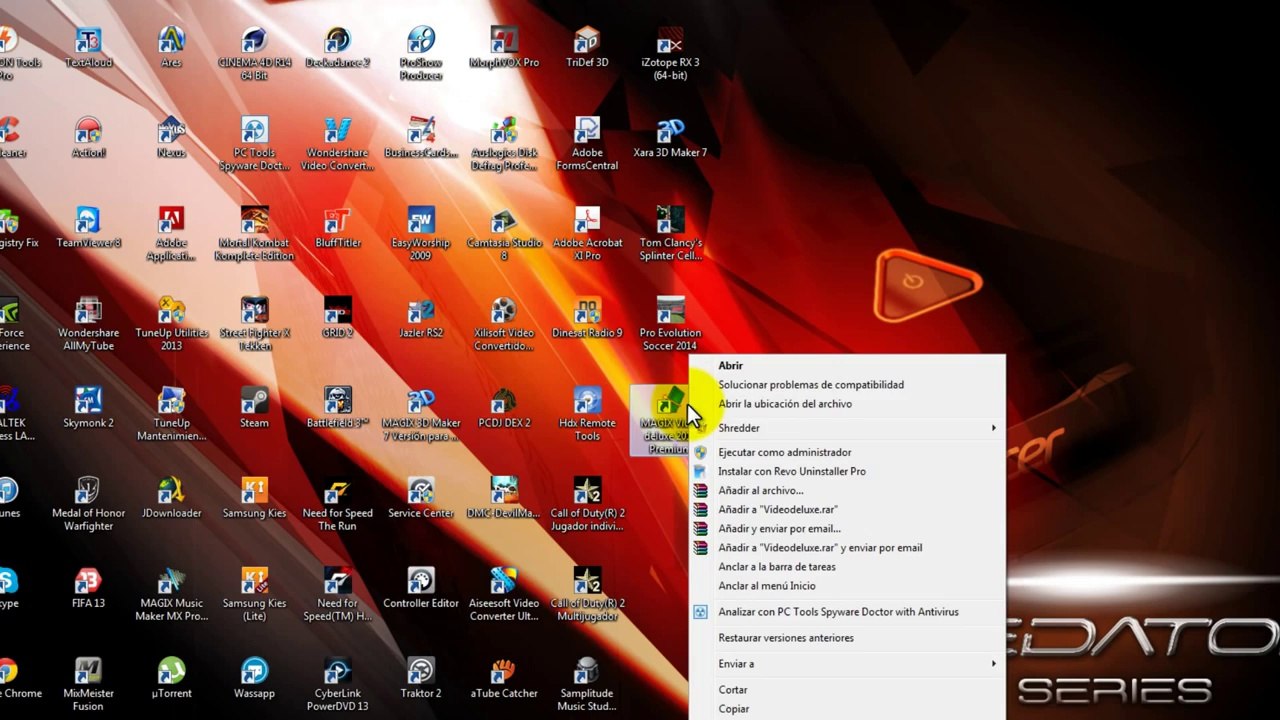1280x720 pixels.
Task: Select the Adobe FormsCentral icon
Action: [587, 144]
